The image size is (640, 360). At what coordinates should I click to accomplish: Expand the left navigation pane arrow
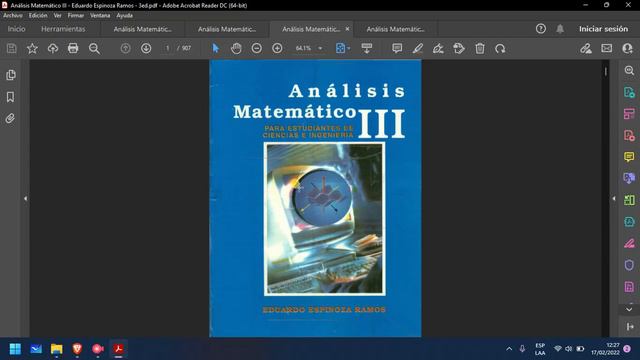pyautogui.click(x=25, y=199)
